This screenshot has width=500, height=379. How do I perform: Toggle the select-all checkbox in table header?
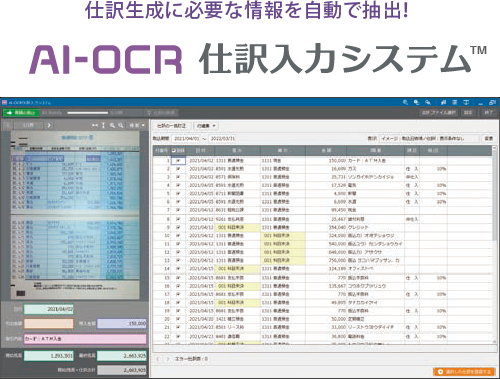pos(174,151)
